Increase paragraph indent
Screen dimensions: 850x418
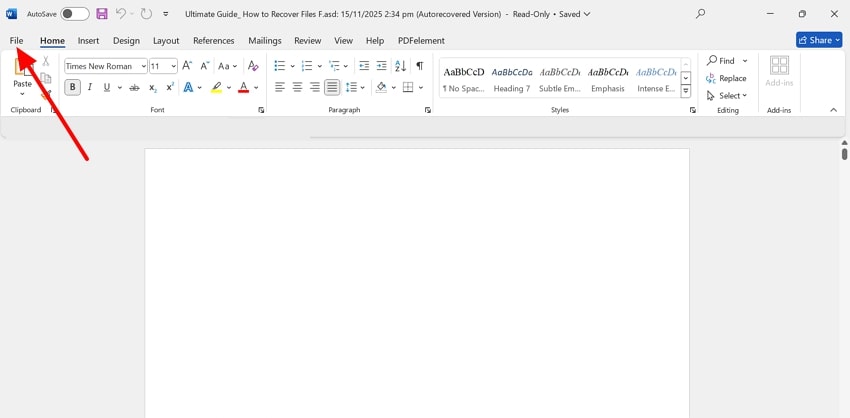(x=382, y=66)
